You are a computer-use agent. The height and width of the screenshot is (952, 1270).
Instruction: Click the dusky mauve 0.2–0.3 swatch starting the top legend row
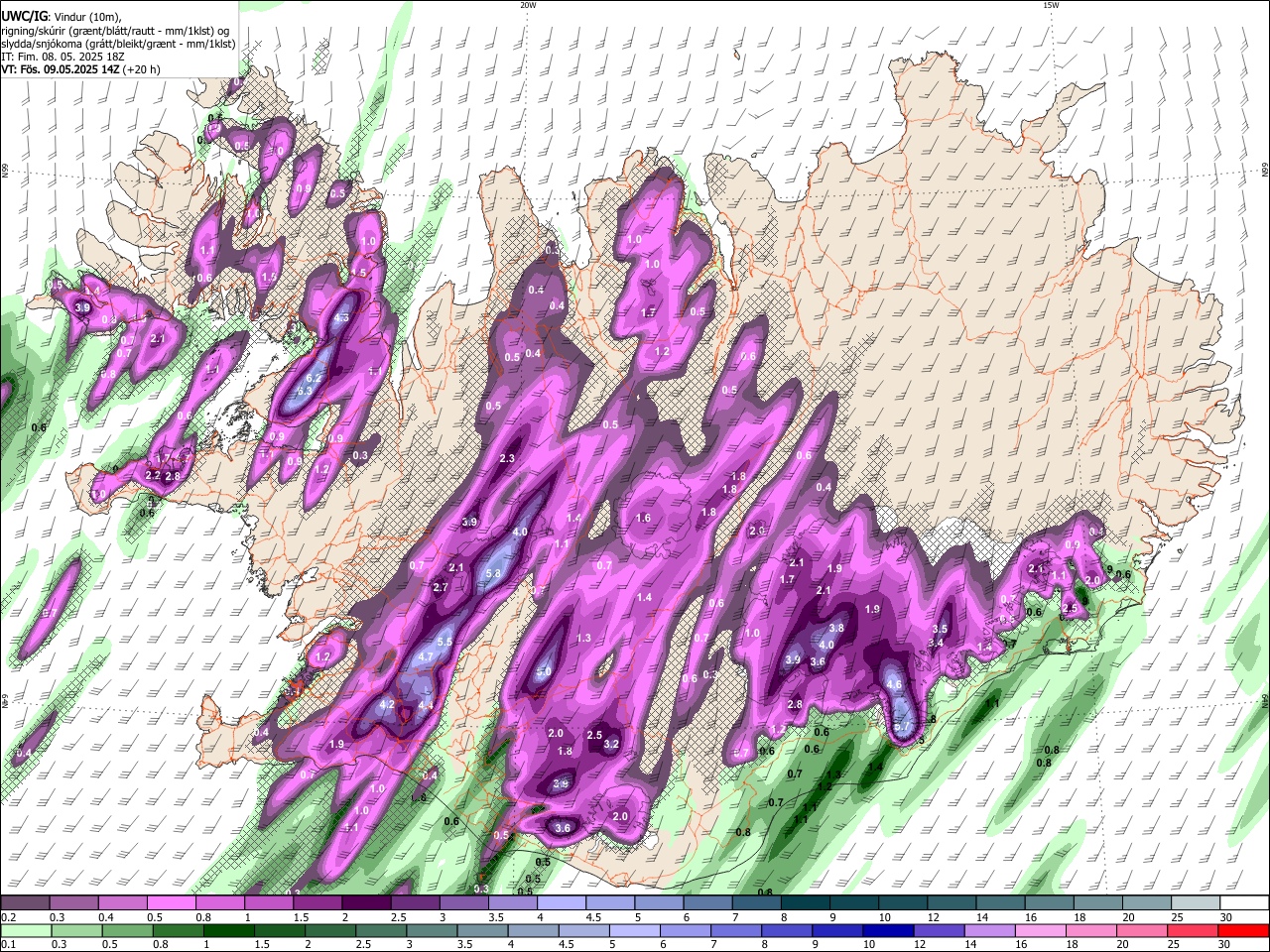(26, 902)
